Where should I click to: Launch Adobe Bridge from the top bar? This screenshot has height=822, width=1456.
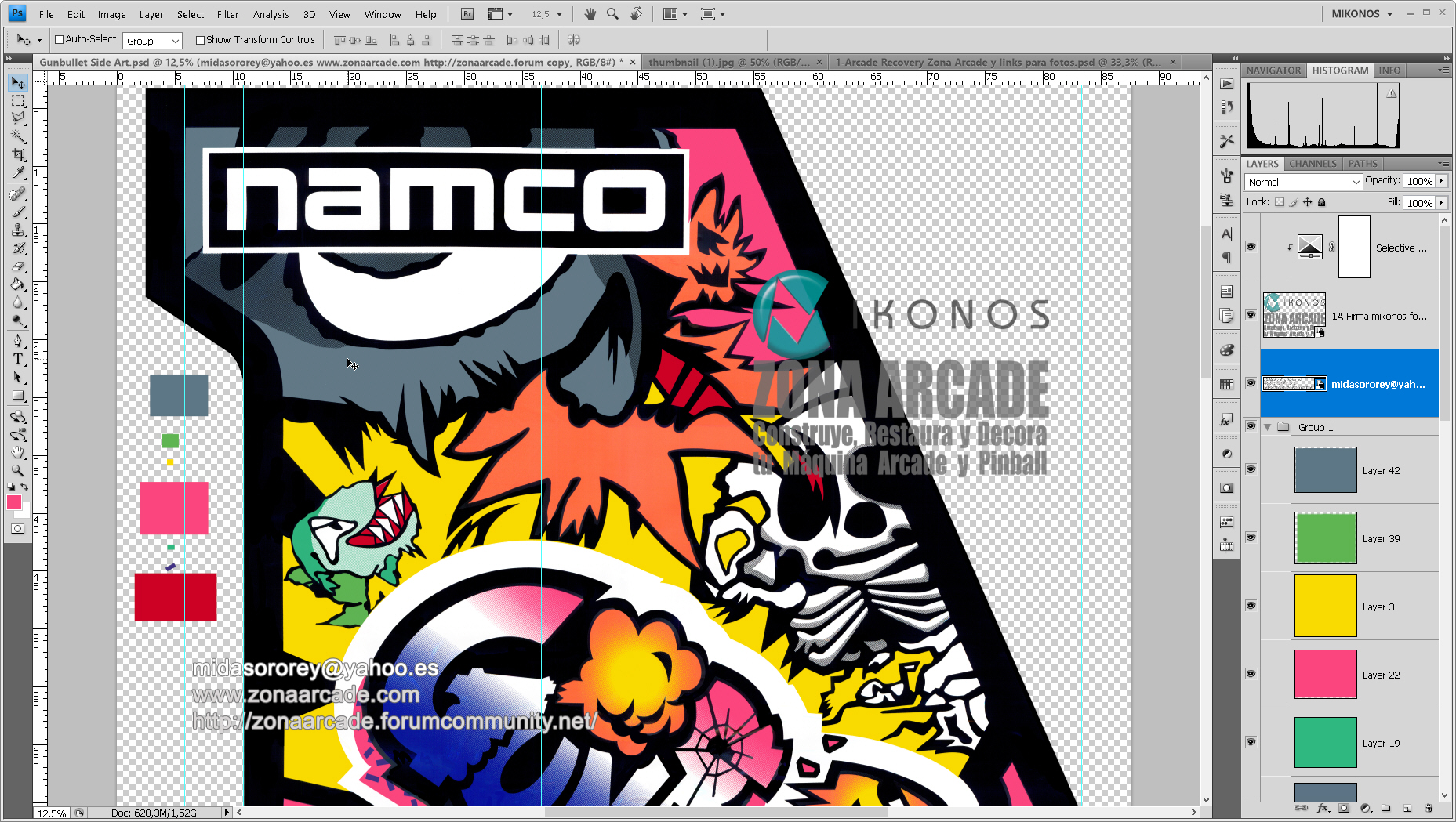pos(467,14)
